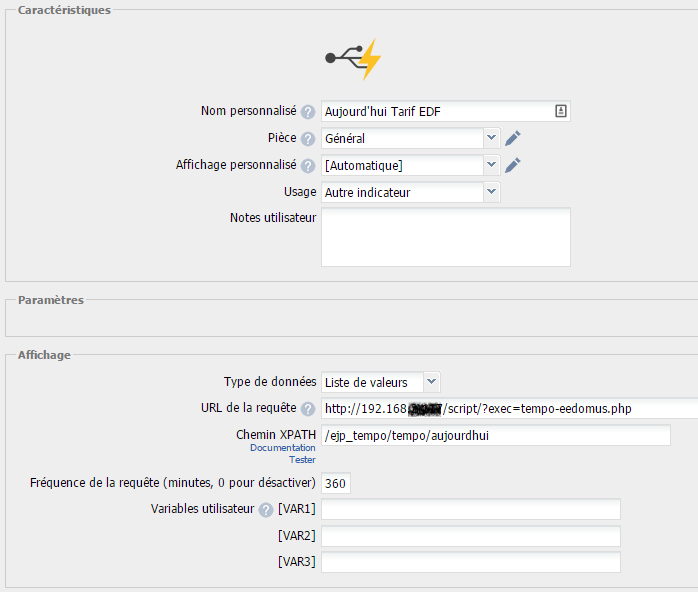Expand the Type de données dropdown

point(380,381)
